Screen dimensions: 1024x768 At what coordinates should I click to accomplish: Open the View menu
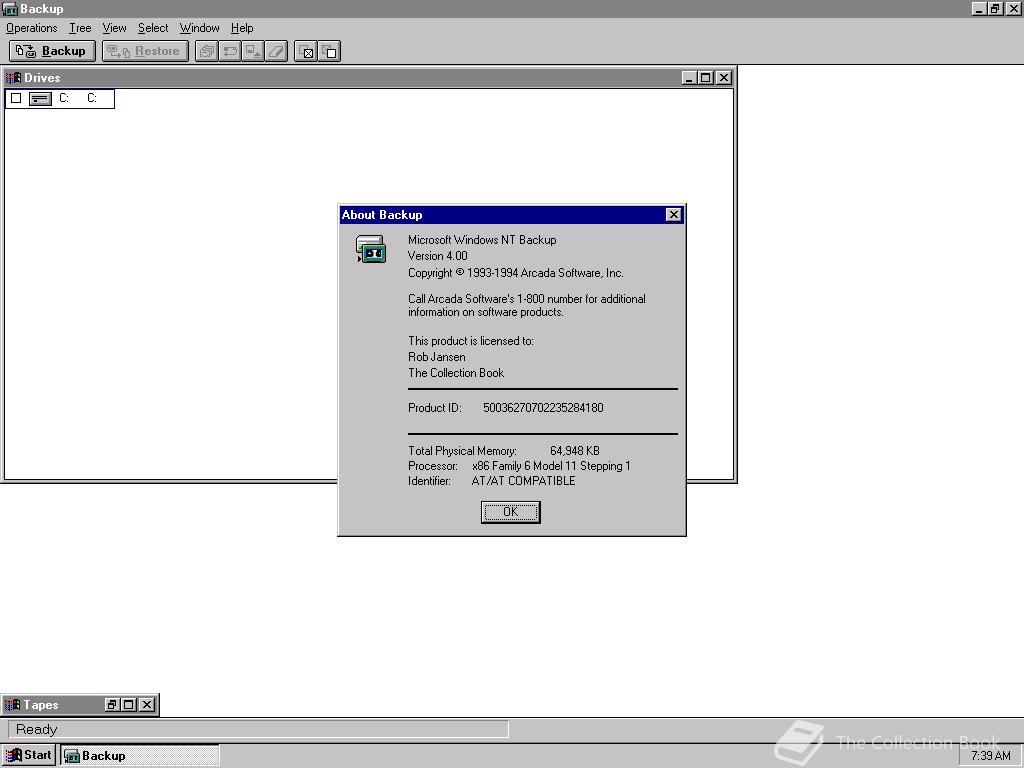pyautogui.click(x=114, y=28)
